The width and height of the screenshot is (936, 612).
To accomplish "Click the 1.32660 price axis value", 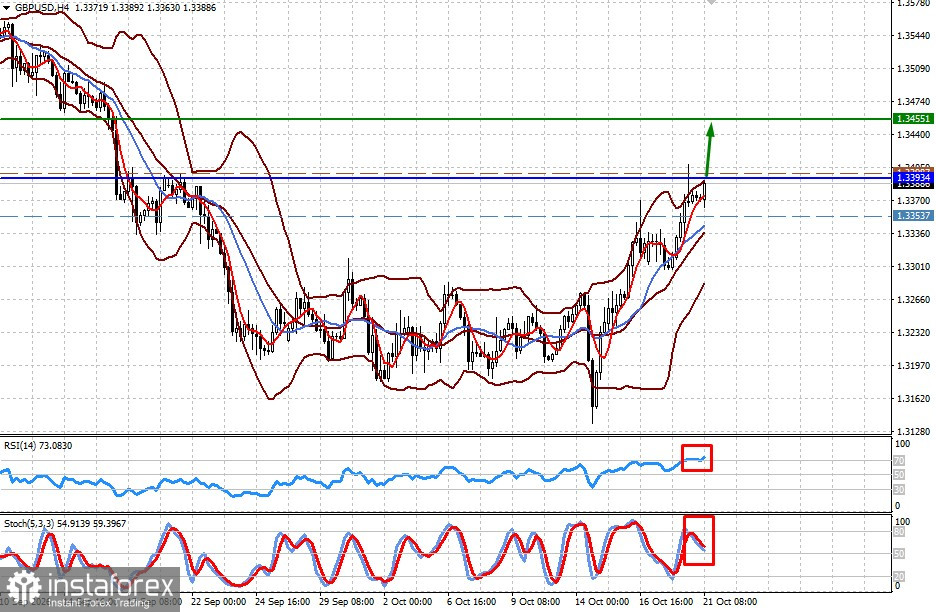I will click(x=914, y=300).
